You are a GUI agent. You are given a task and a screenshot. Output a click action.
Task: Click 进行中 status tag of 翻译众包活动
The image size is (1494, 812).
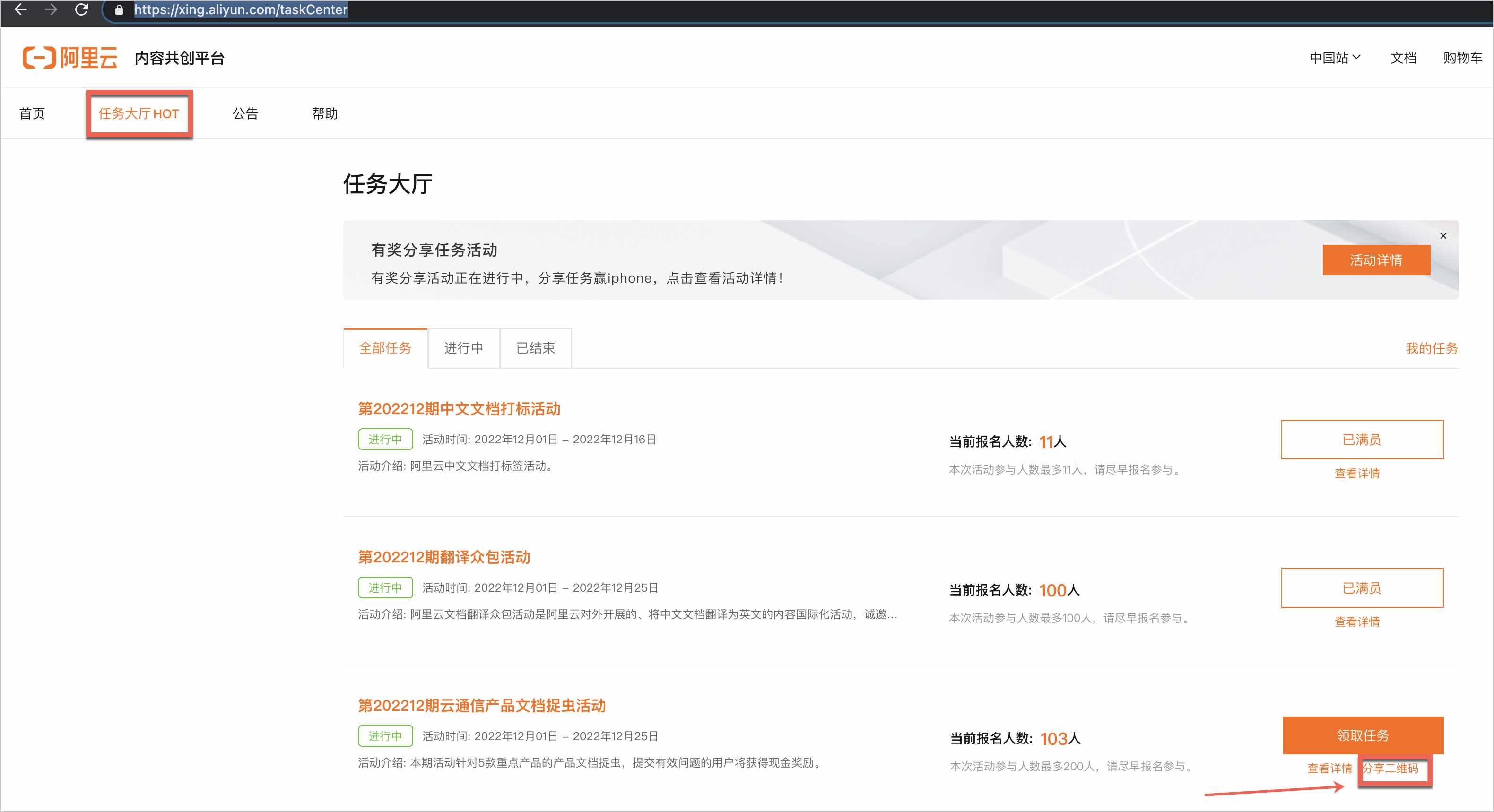pyautogui.click(x=385, y=587)
